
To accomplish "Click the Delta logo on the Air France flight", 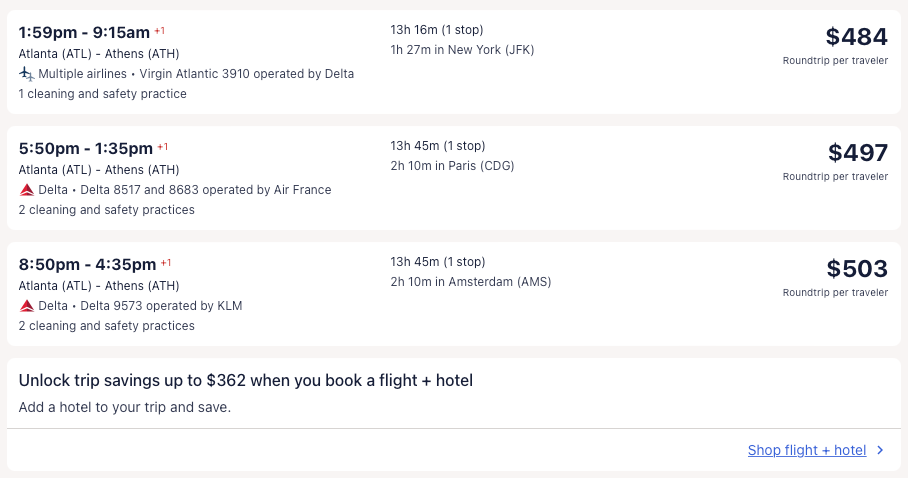I will click(26, 190).
